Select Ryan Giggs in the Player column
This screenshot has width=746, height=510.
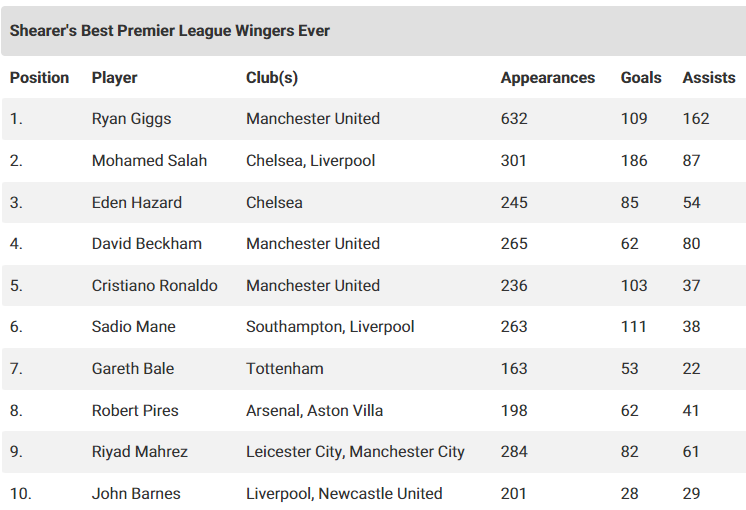(131, 118)
